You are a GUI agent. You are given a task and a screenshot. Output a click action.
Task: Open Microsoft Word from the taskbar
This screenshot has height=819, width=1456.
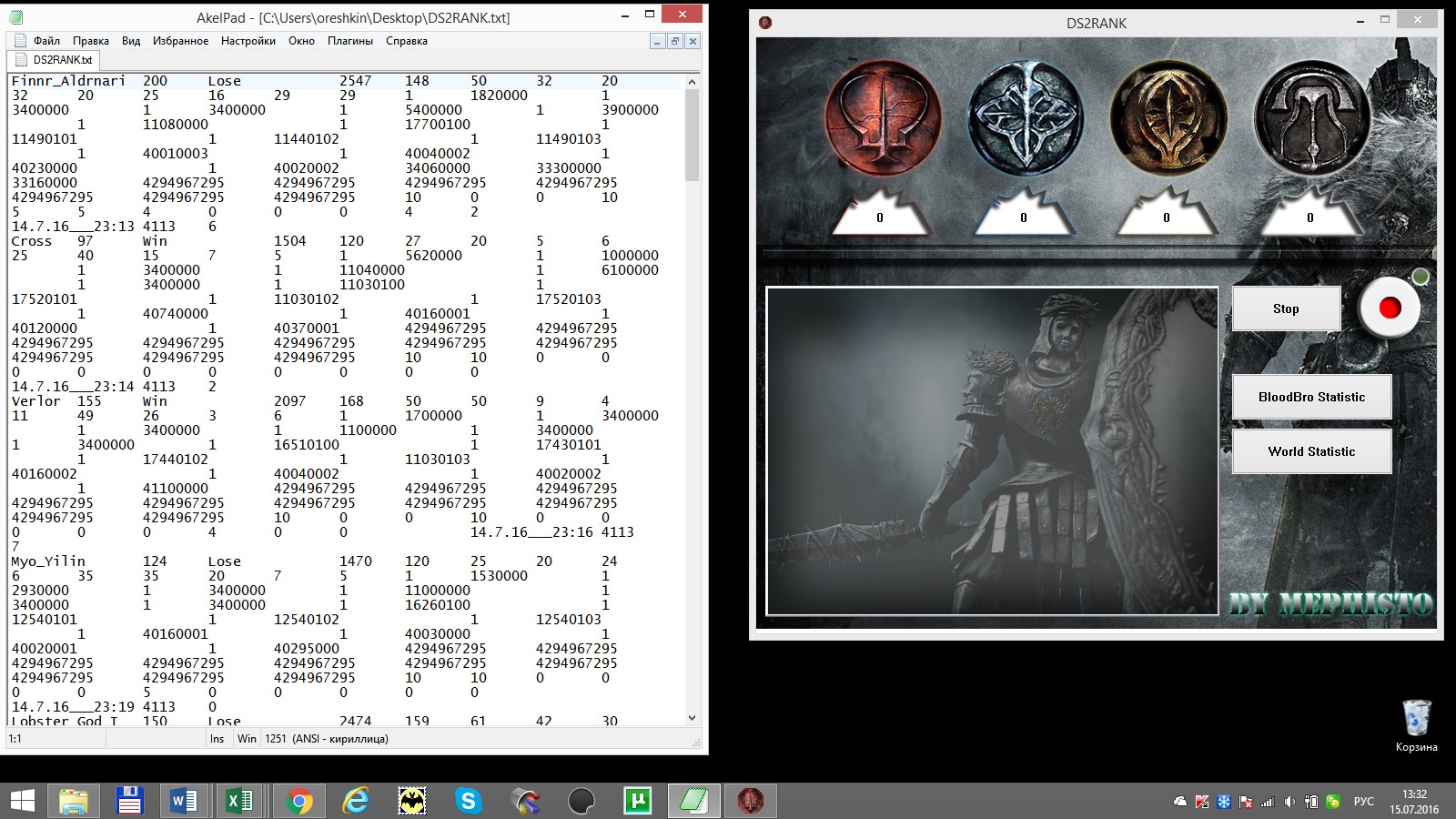(184, 801)
